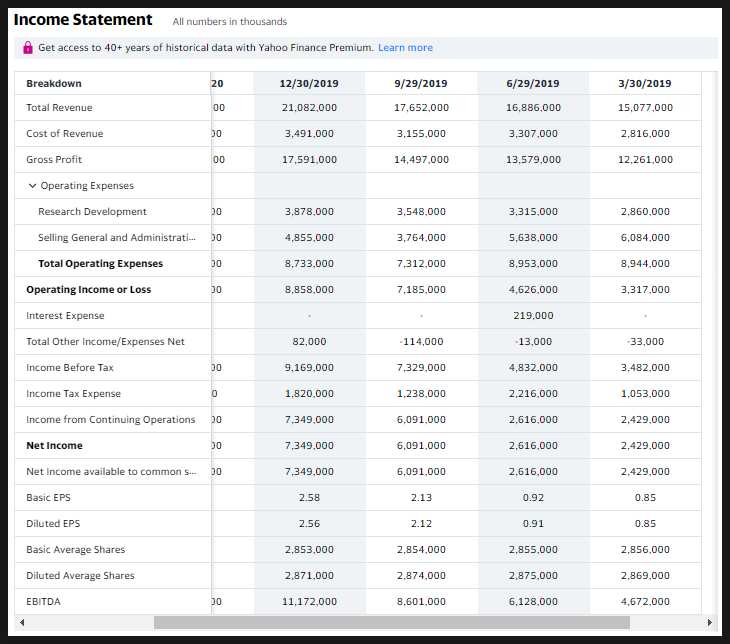Click the 3,878,000 Research Development value

309,211
